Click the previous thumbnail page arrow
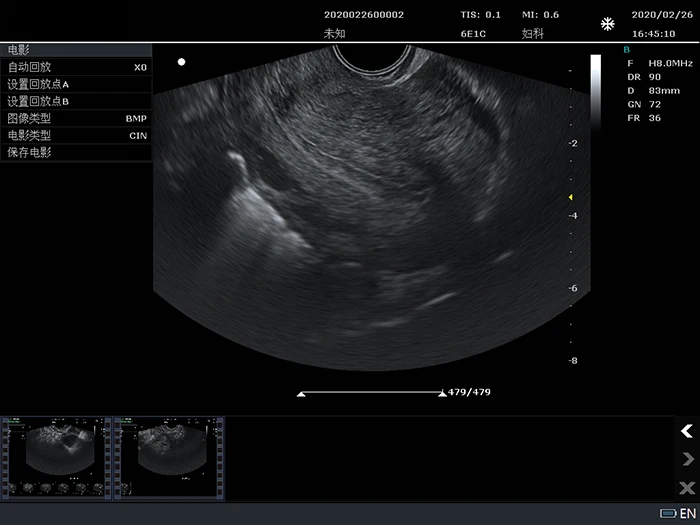Image resolution: width=700 pixels, height=525 pixels. point(686,431)
